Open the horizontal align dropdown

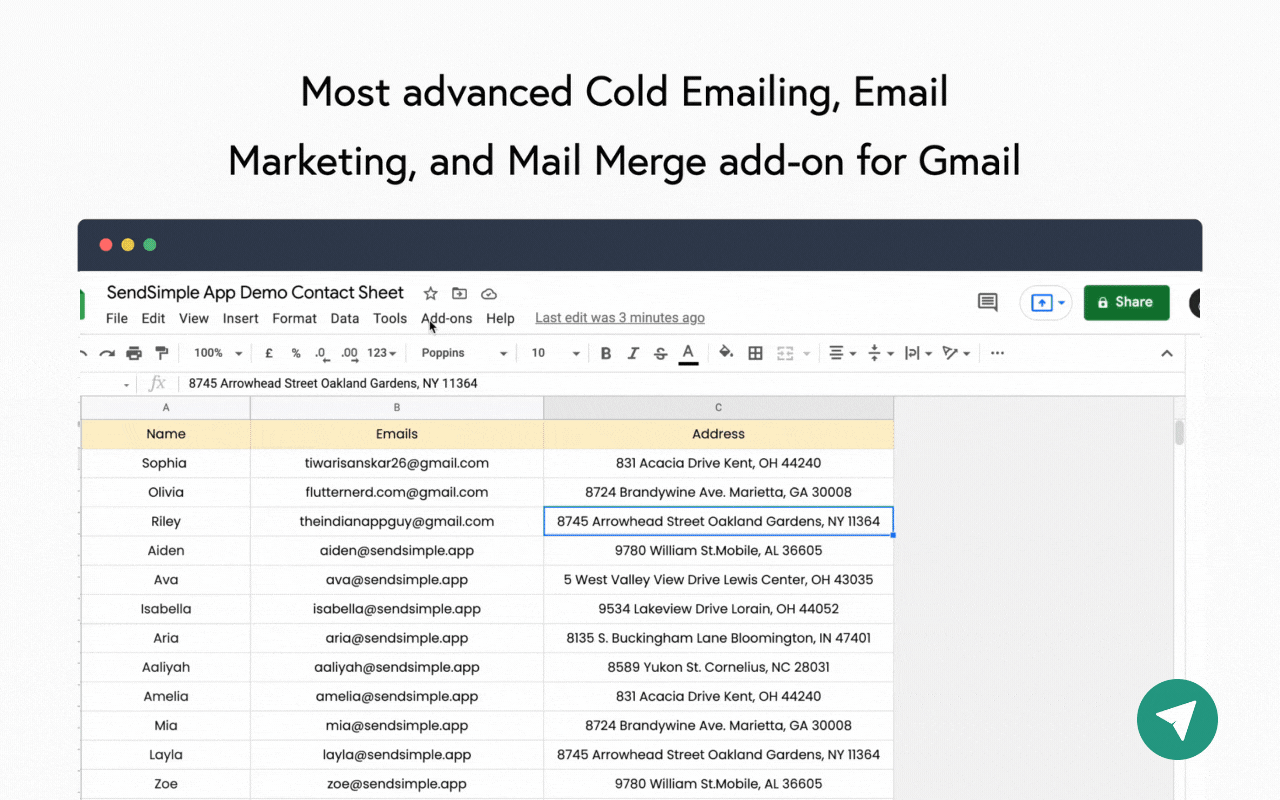coord(842,353)
